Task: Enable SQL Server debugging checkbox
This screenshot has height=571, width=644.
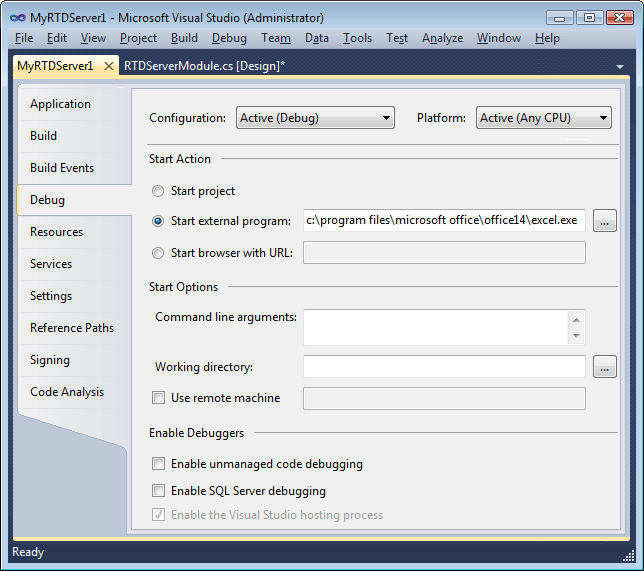Action: (159, 490)
